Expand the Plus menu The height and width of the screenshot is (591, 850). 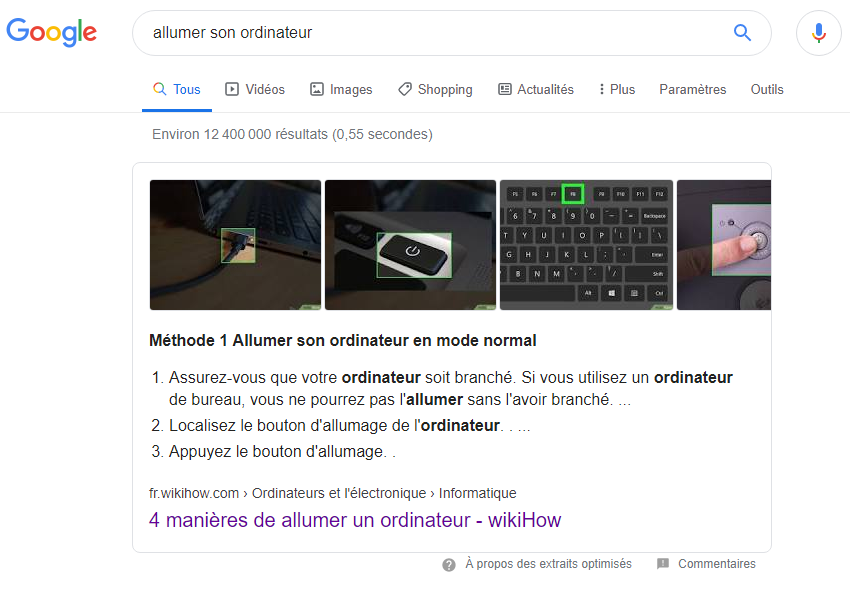[x=617, y=89]
